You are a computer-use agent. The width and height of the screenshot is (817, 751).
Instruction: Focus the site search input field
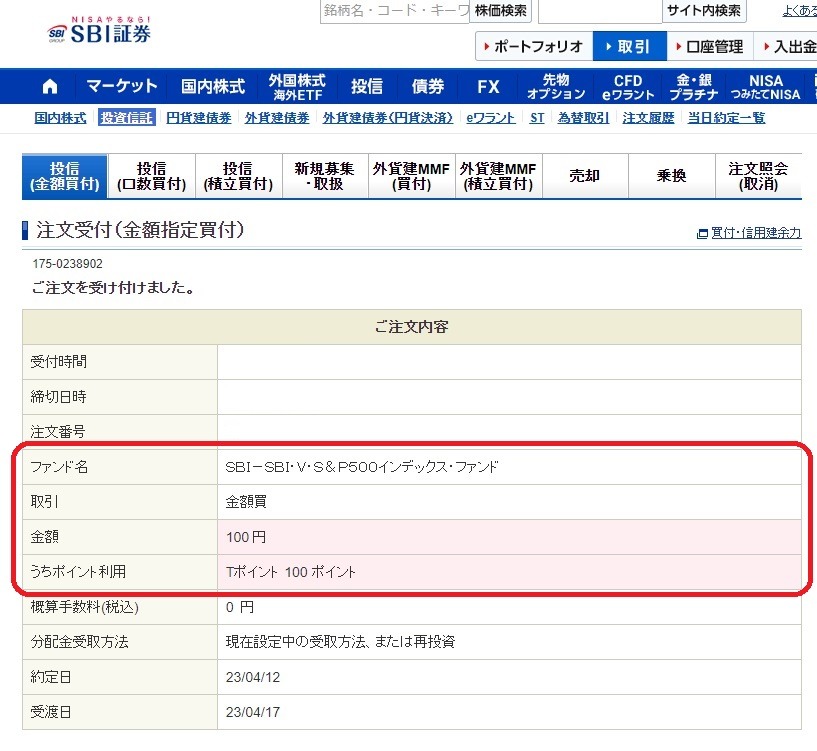[x=600, y=11]
